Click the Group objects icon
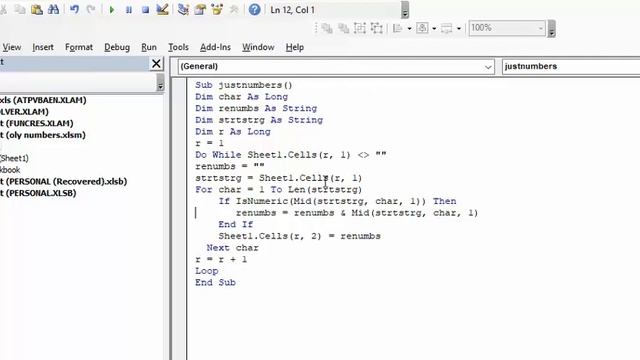 click(360, 28)
